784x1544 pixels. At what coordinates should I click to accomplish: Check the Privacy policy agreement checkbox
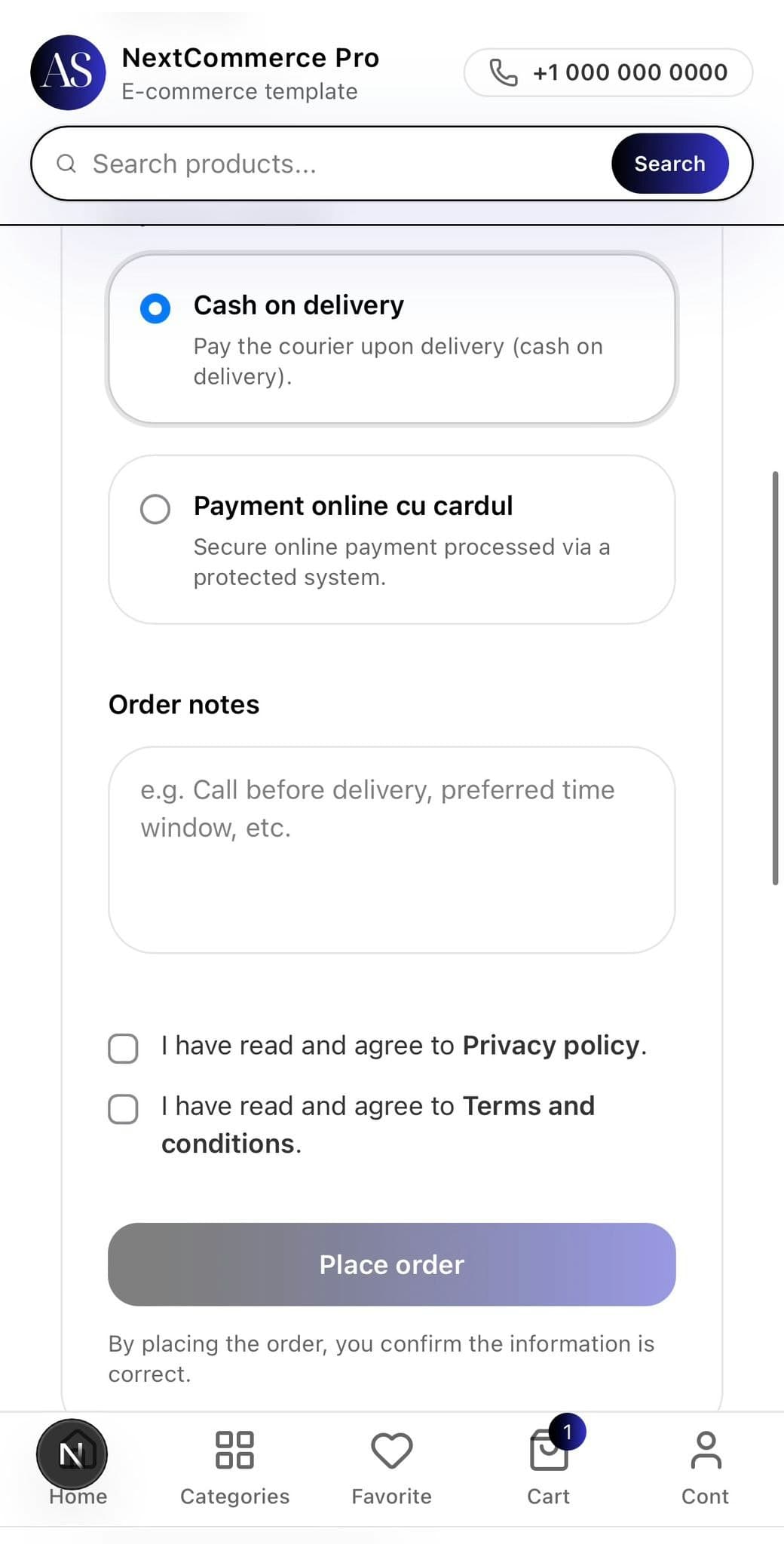coord(122,1047)
